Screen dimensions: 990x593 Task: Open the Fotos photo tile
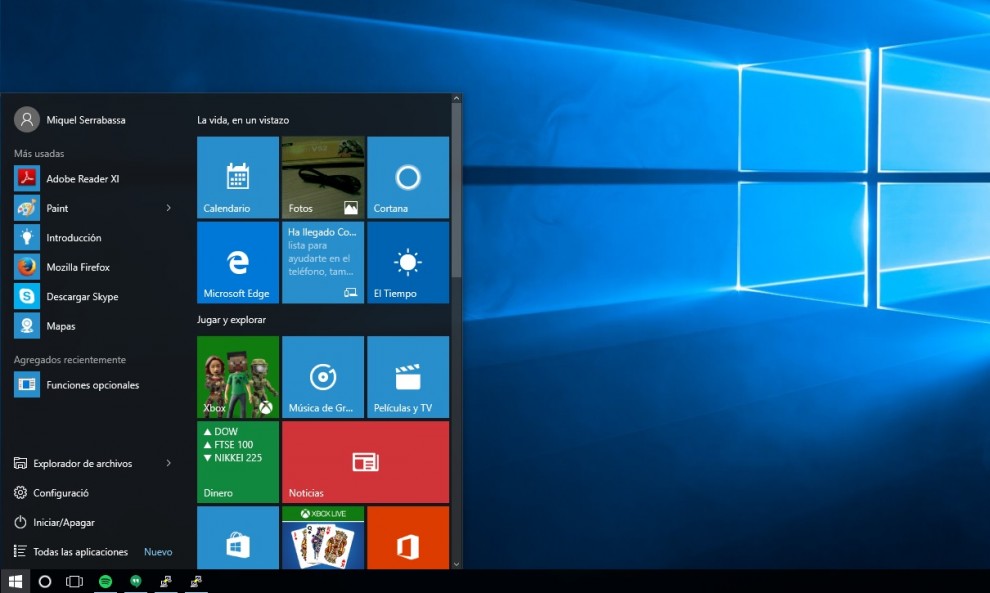(x=323, y=177)
